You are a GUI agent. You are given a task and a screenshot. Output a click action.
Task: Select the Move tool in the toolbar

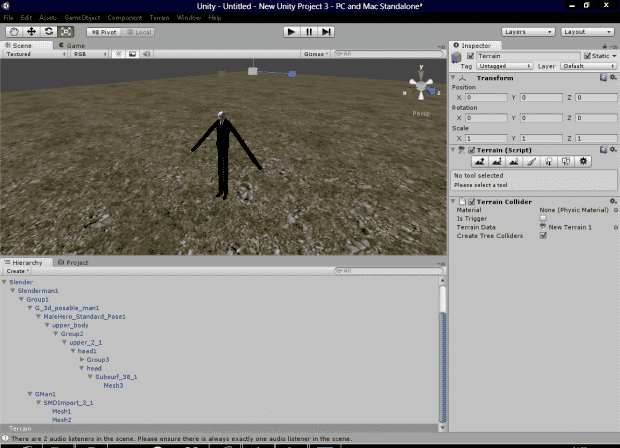point(31,31)
